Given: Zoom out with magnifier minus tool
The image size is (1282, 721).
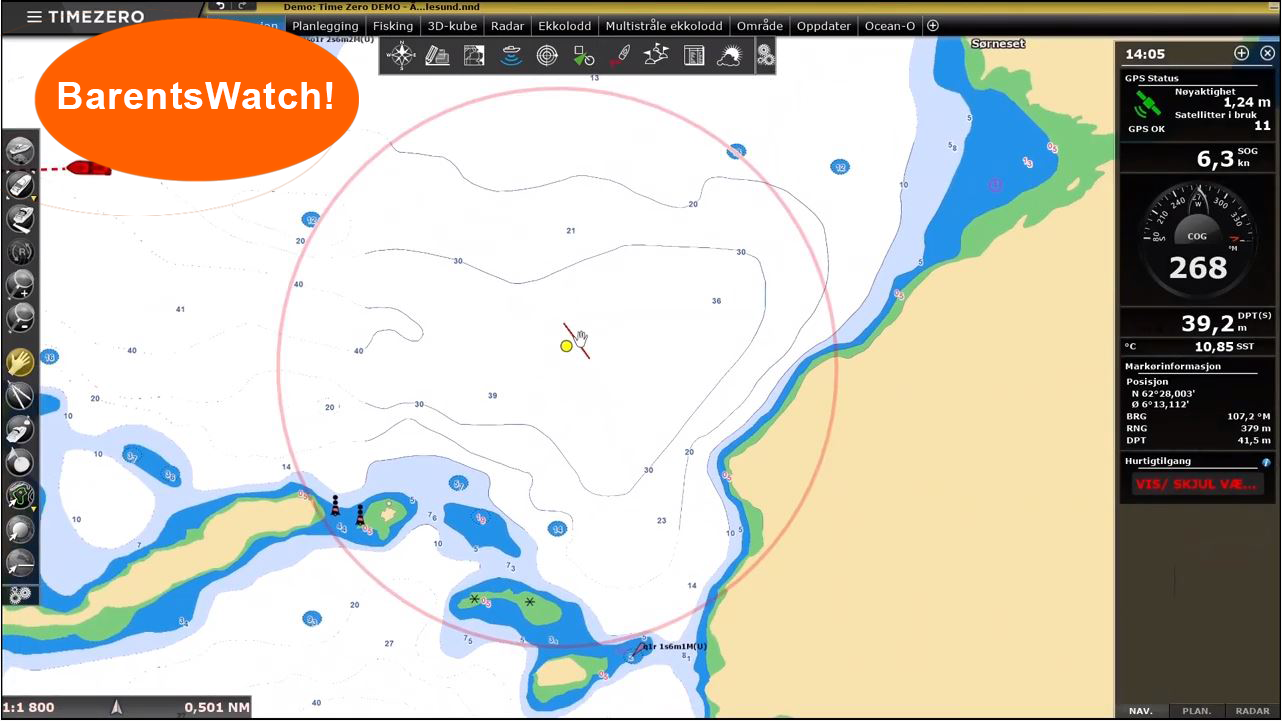Looking at the screenshot, I should click(21, 318).
